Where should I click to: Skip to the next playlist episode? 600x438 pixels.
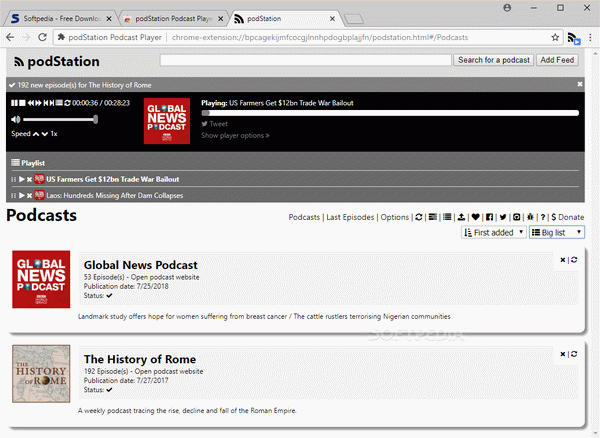click(x=52, y=103)
